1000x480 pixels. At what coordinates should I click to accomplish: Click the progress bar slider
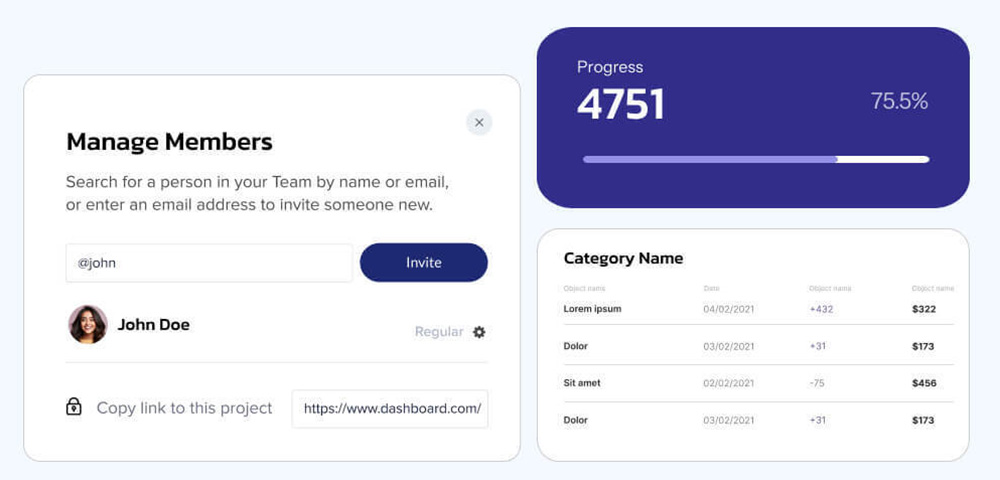[756, 159]
